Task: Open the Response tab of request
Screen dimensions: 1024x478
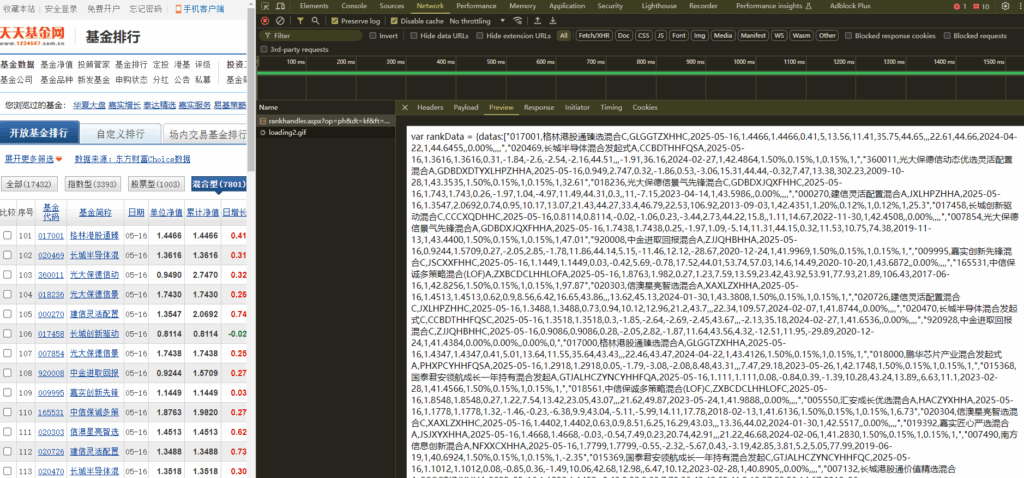Action: pyautogui.click(x=539, y=107)
